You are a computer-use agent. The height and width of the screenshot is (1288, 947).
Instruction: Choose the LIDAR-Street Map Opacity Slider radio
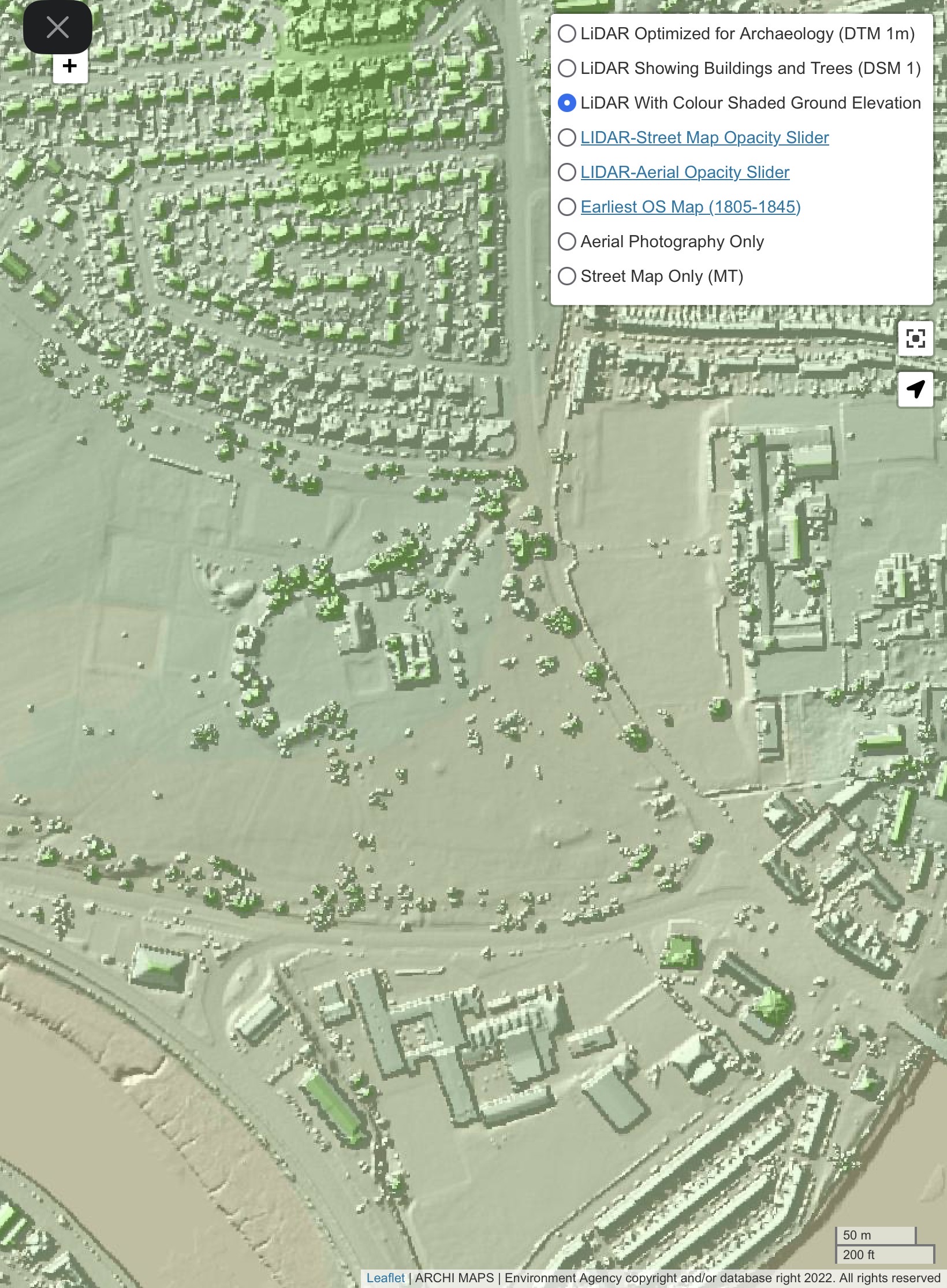pos(567,137)
